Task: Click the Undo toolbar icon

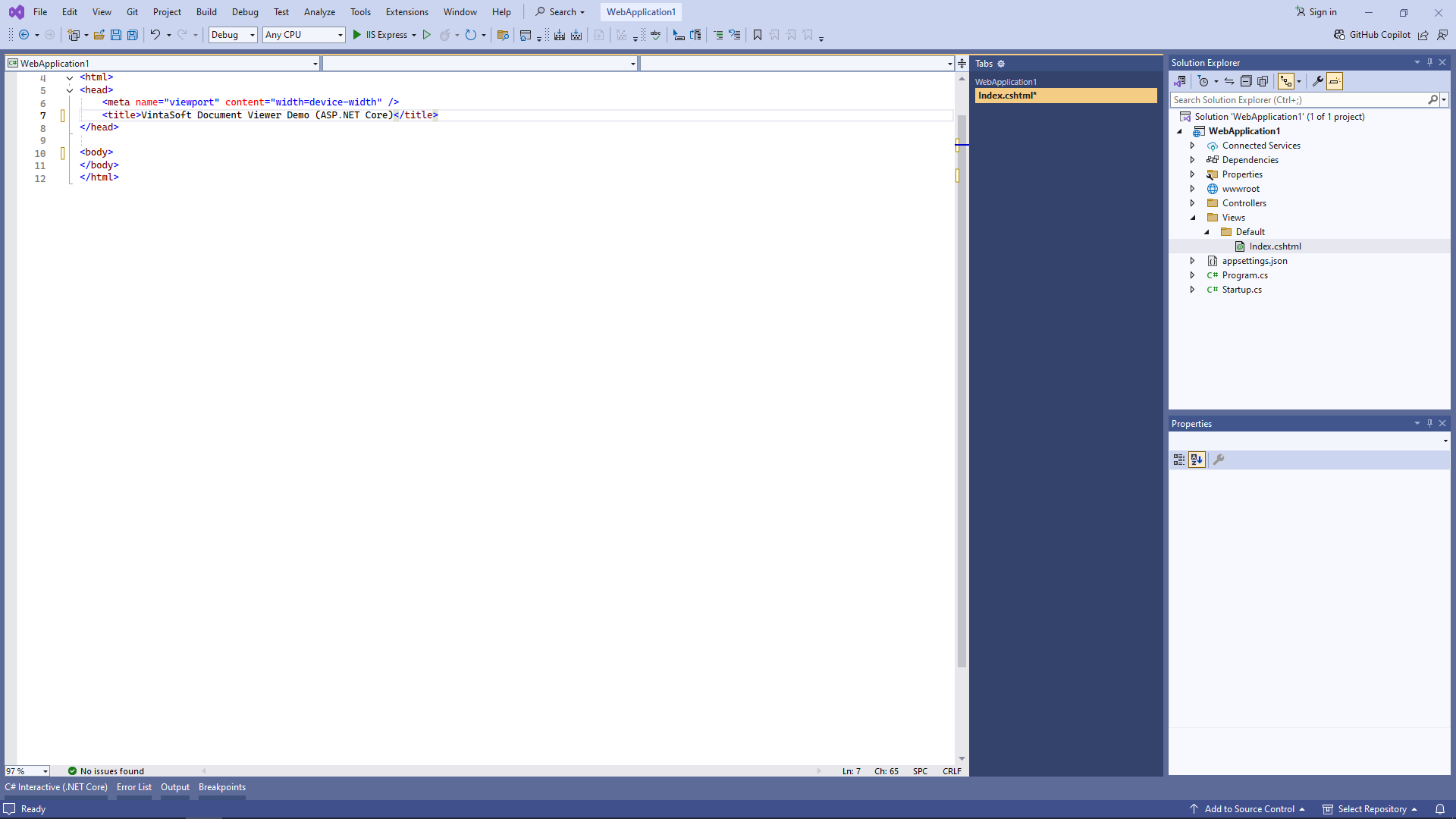Action: tap(155, 35)
